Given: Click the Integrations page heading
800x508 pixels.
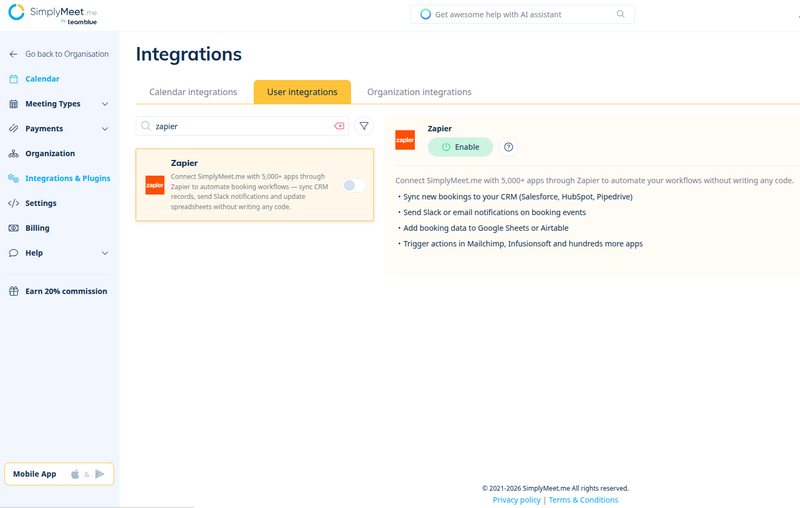Looking at the screenshot, I should (189, 54).
